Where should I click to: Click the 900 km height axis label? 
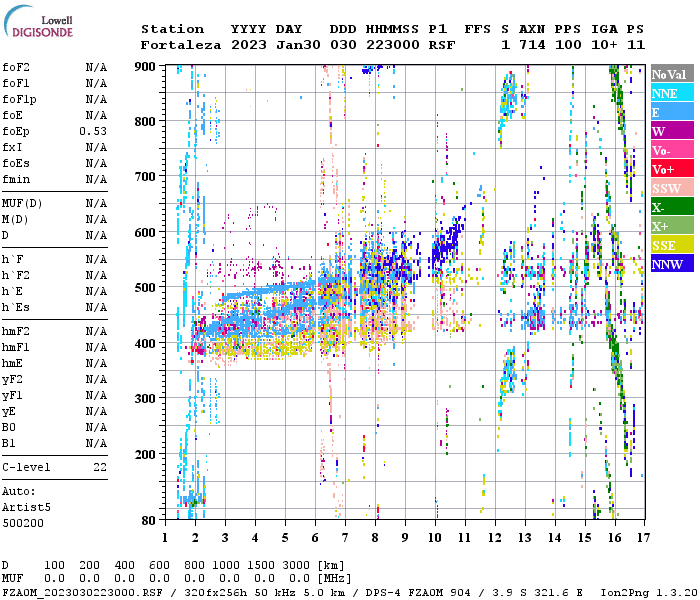pos(145,67)
